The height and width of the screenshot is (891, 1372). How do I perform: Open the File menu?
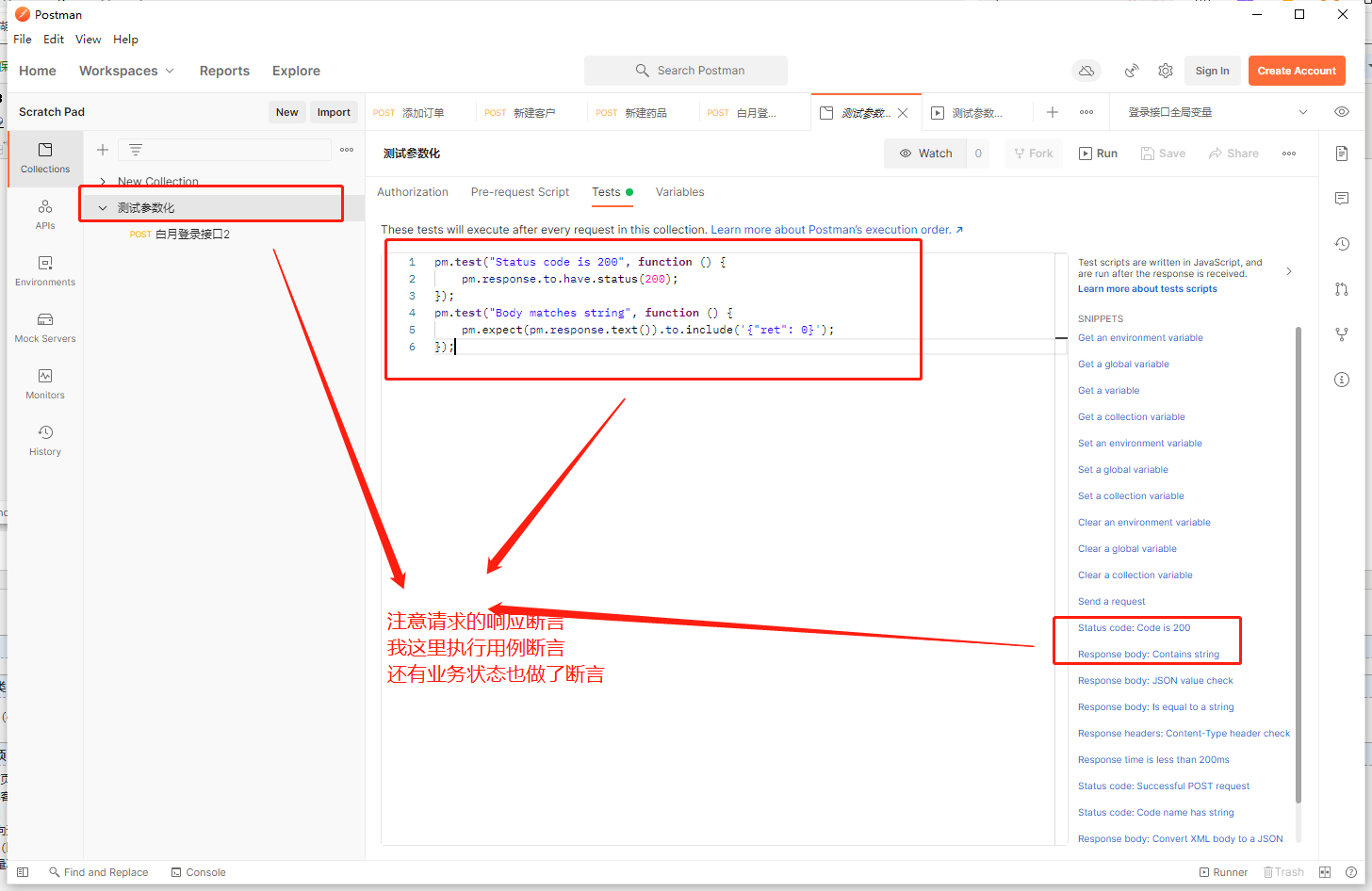pyautogui.click(x=23, y=40)
